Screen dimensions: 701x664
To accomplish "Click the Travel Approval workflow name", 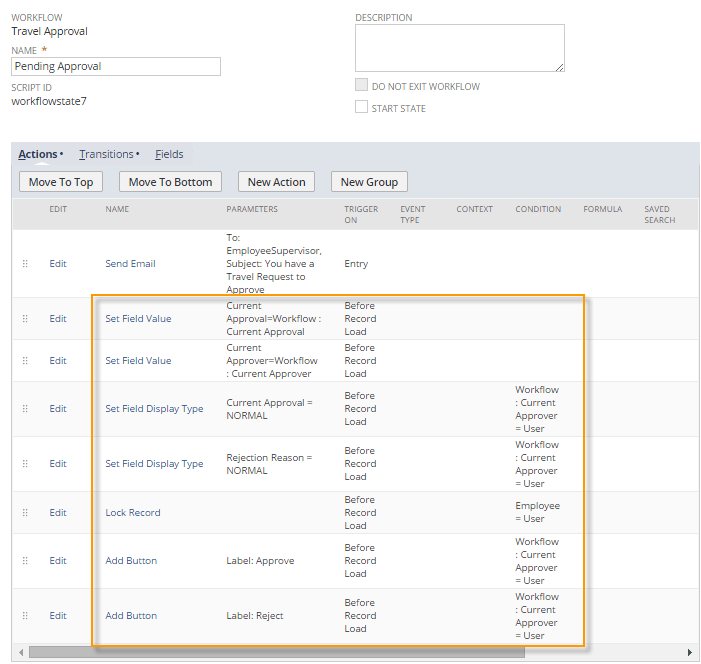I will click(x=49, y=31).
